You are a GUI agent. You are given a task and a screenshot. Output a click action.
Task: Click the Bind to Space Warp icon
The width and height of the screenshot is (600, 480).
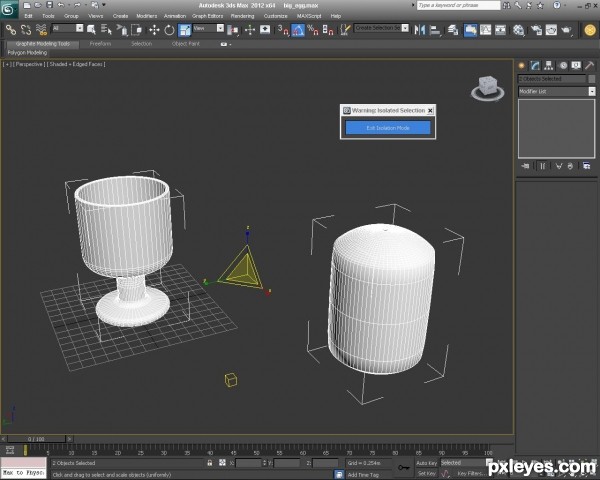[x=41, y=29]
